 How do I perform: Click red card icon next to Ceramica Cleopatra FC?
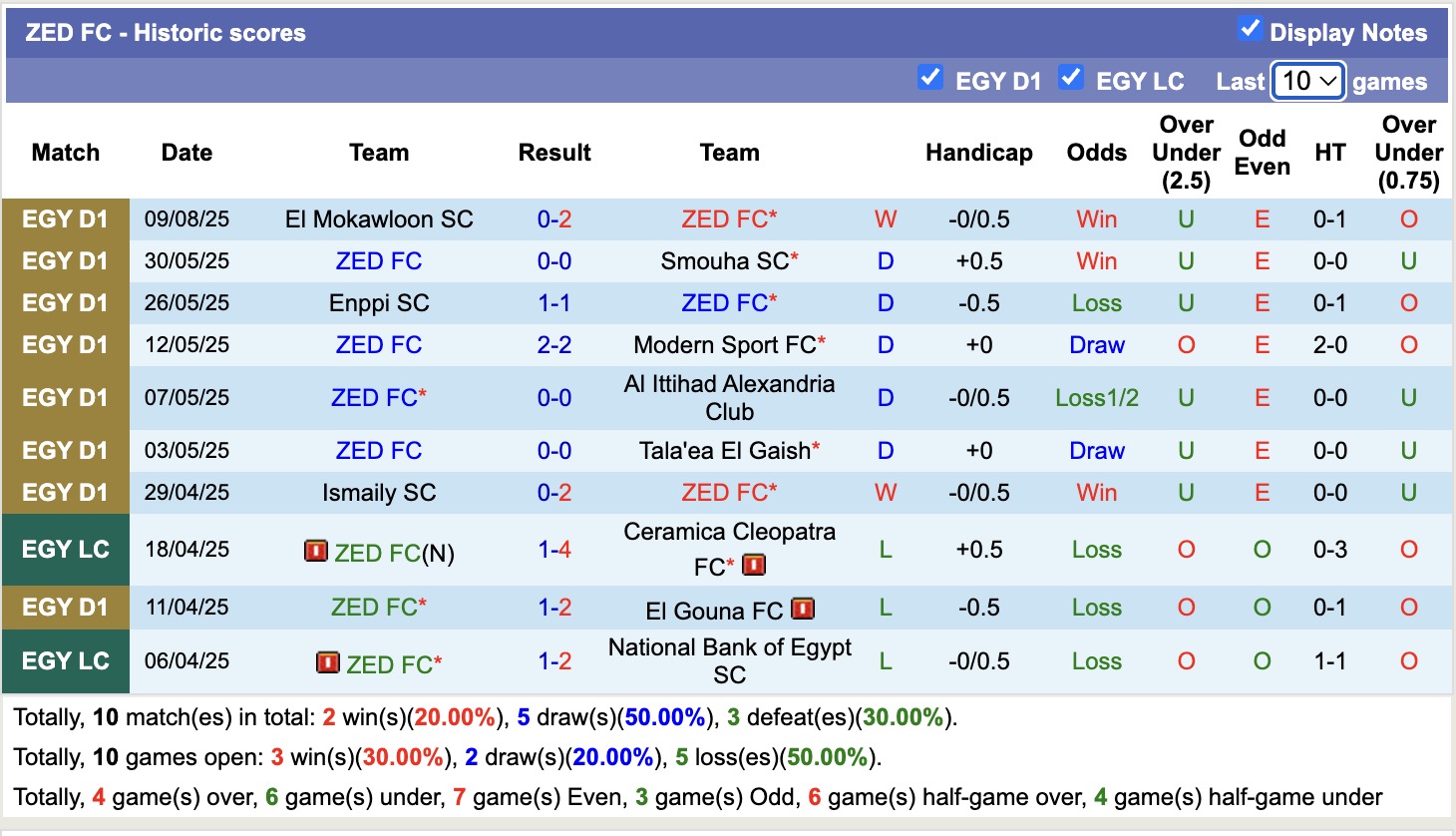[754, 566]
